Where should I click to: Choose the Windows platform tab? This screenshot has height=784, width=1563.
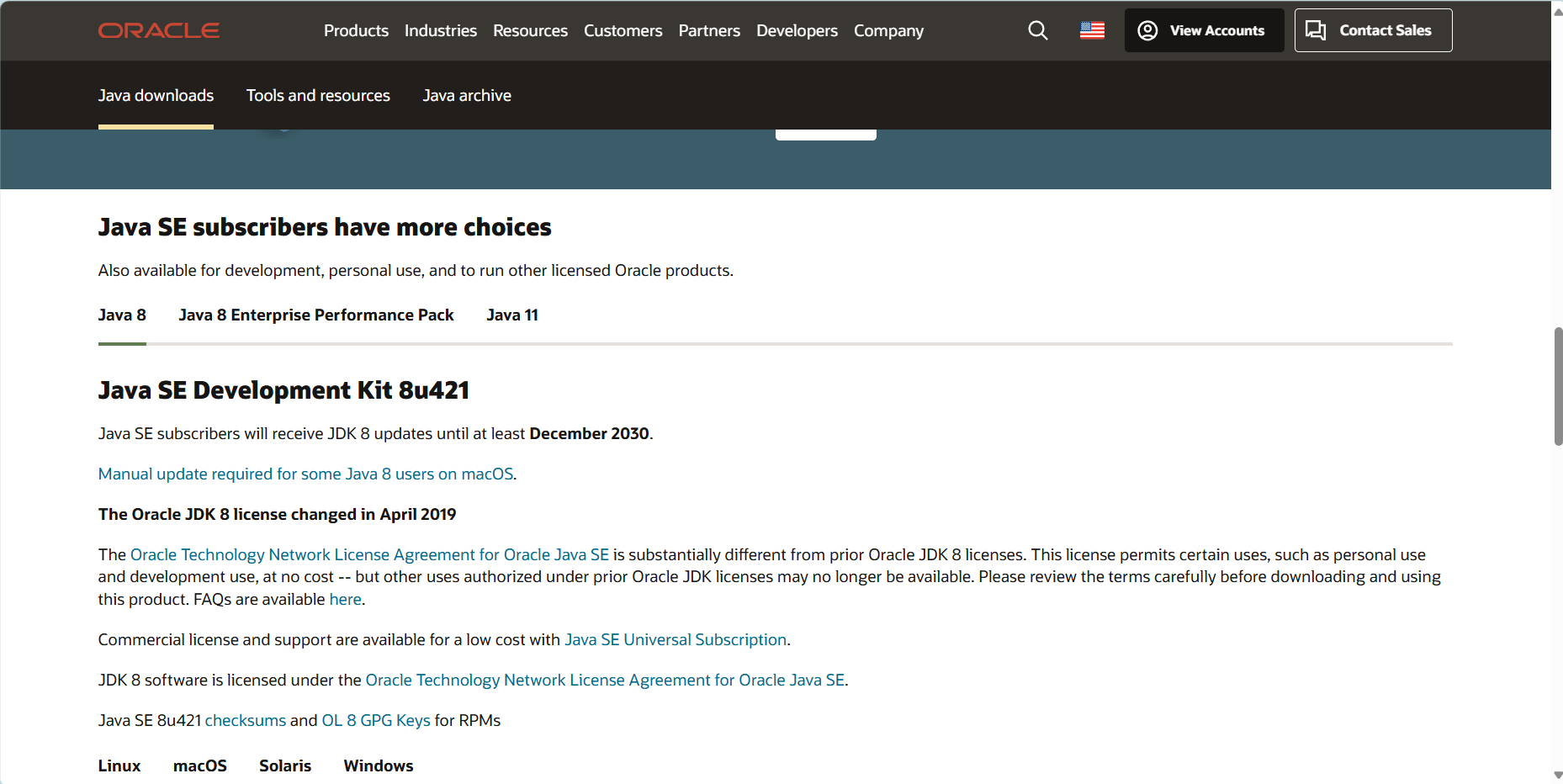click(x=378, y=766)
